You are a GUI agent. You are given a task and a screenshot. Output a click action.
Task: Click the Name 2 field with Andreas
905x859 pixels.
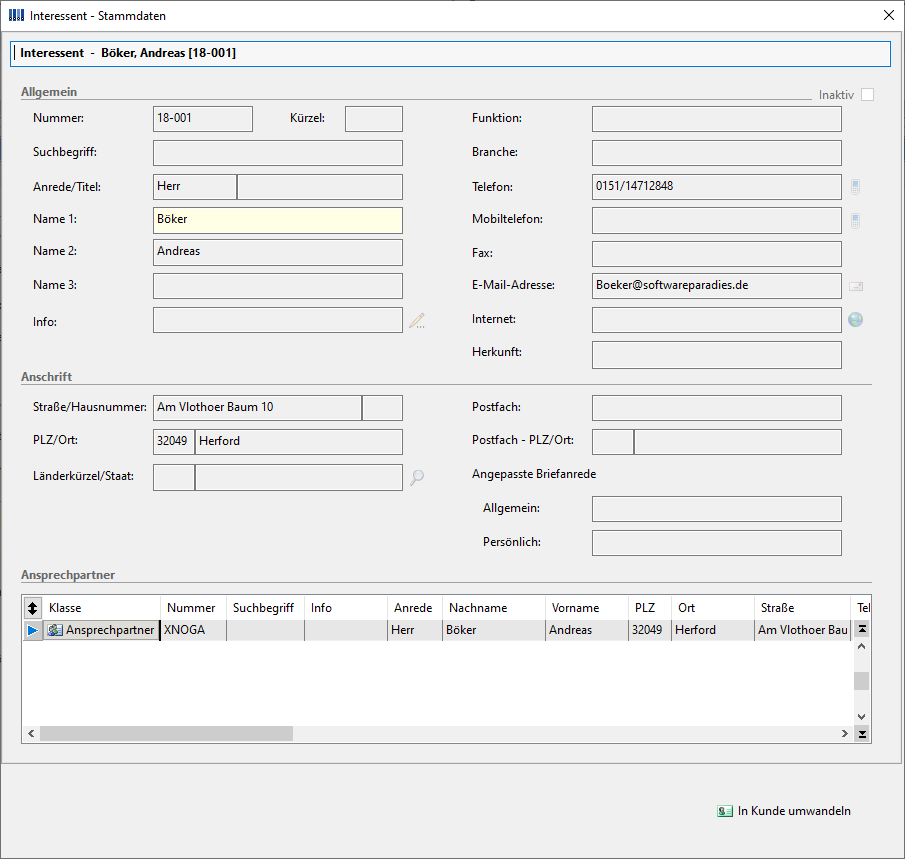[278, 252]
